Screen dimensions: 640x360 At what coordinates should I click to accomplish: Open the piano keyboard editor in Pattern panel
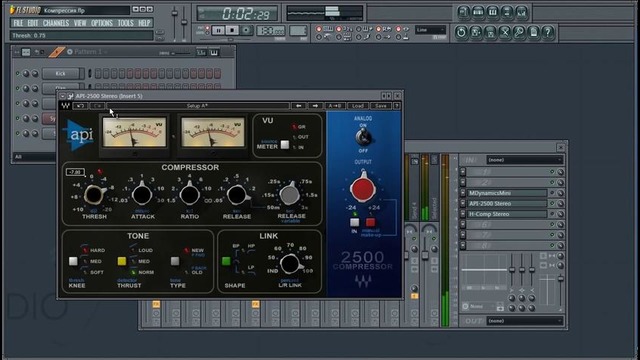coord(214,53)
